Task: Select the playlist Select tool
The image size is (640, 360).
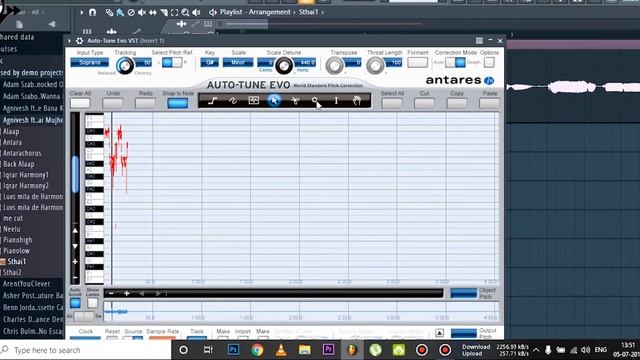Action: click(x=174, y=13)
